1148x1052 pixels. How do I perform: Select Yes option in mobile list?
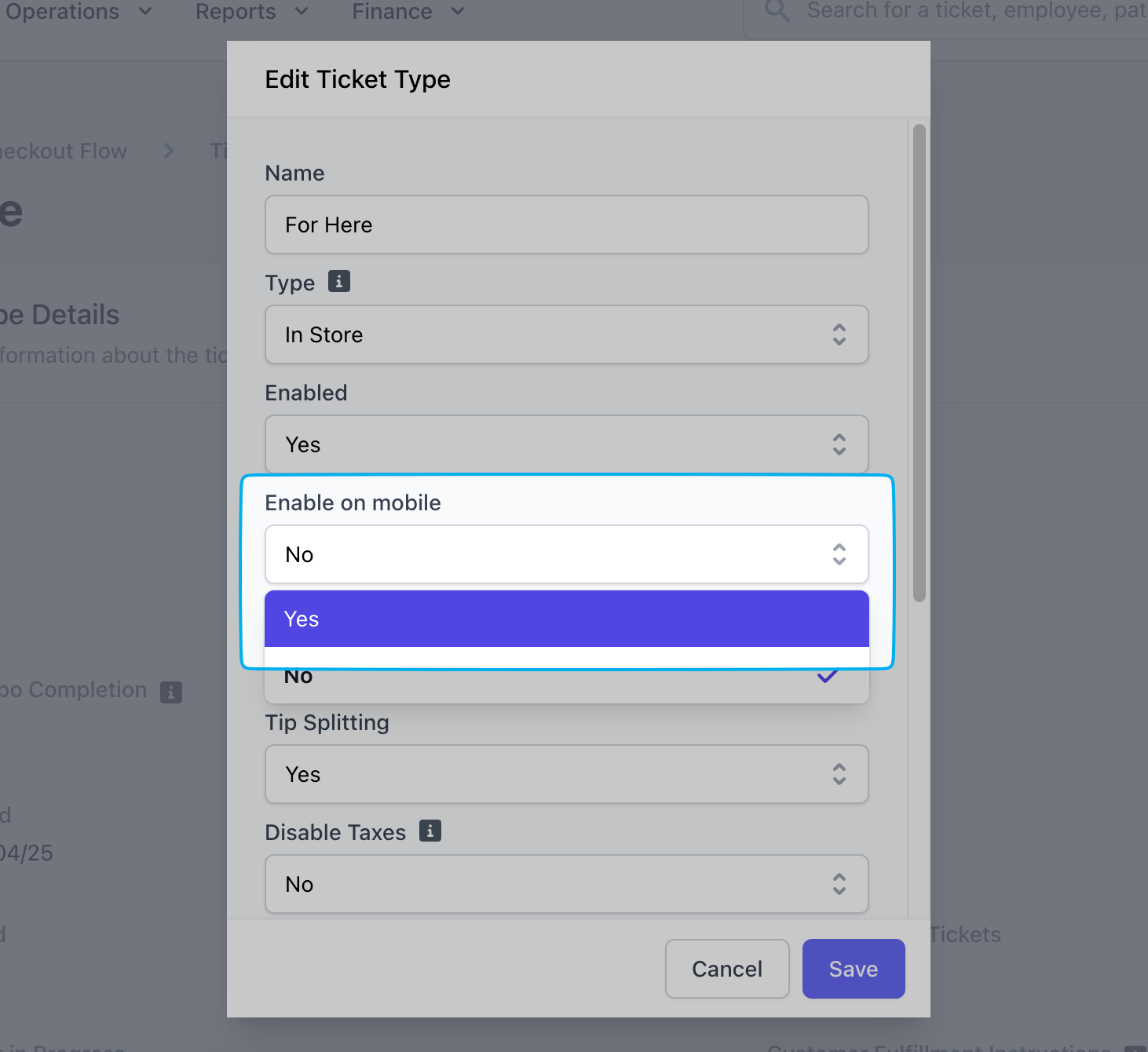(x=566, y=619)
